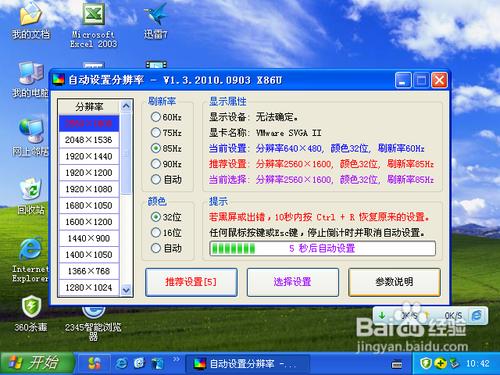Choose resolution 1920×1080
The width and height of the screenshot is (500, 375).
tap(89, 189)
